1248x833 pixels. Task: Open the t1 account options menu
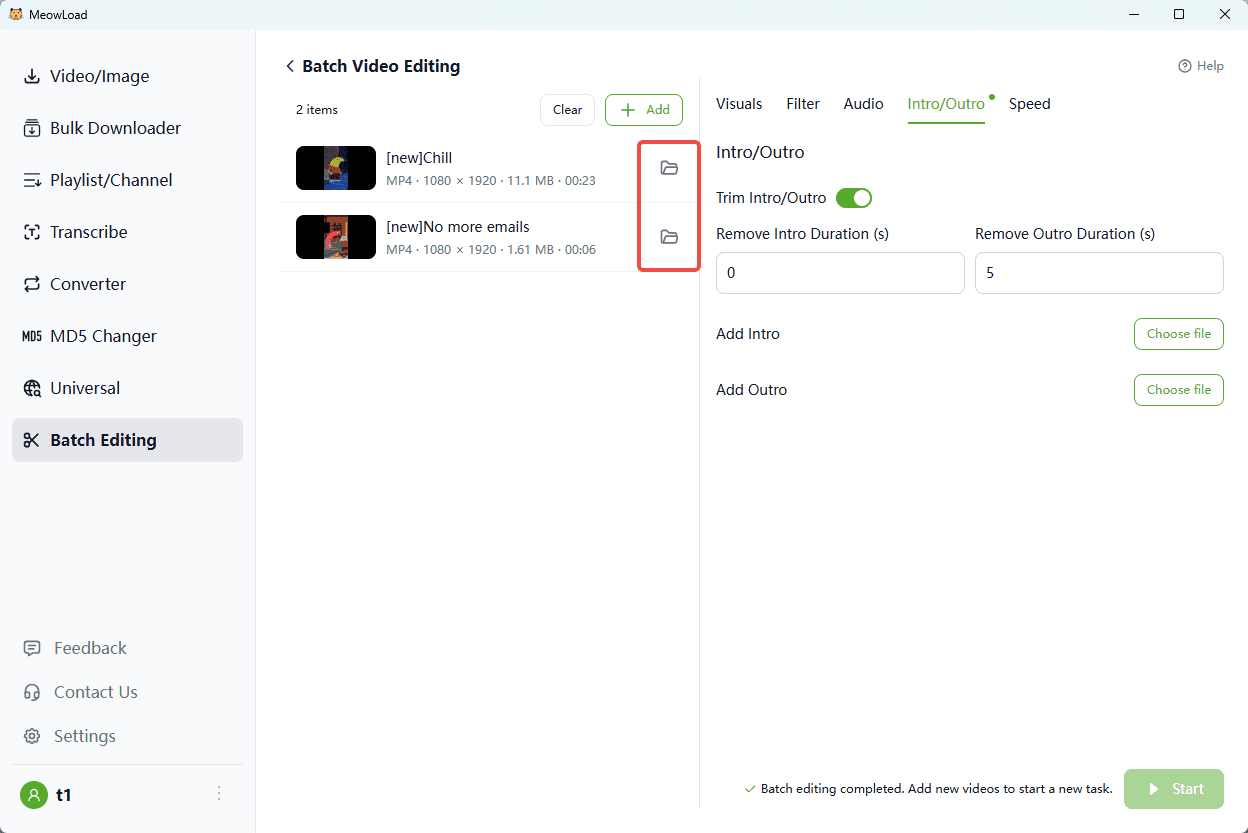tap(219, 794)
